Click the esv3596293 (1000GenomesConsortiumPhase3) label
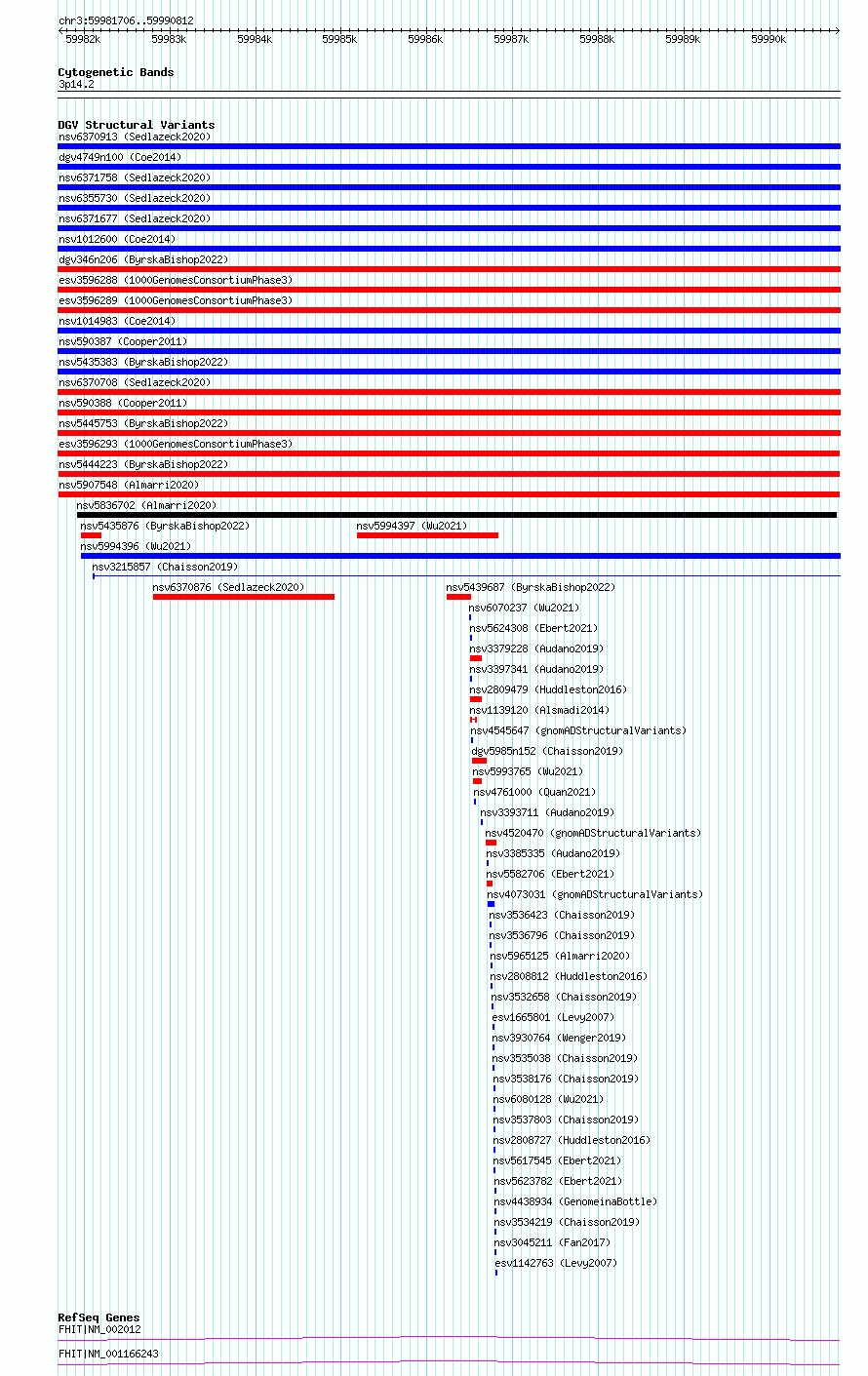 click(176, 444)
